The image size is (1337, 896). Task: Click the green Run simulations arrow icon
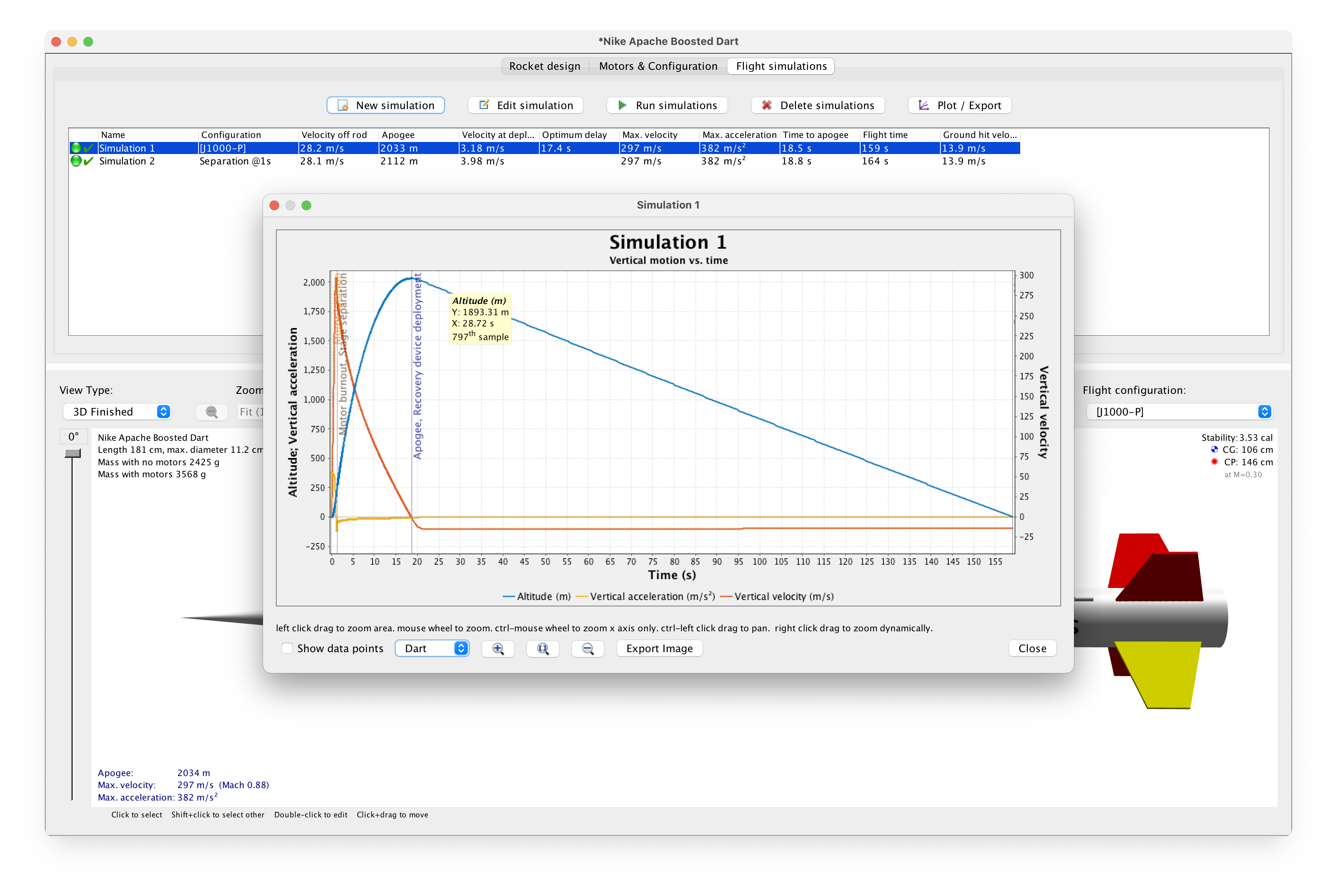[x=623, y=105]
